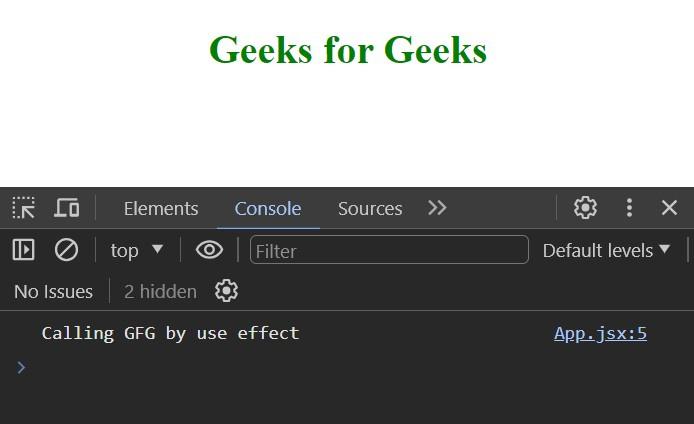Click the 2 hidden messages label
Viewport: 694px width, 424px height.
pyautogui.click(x=160, y=292)
